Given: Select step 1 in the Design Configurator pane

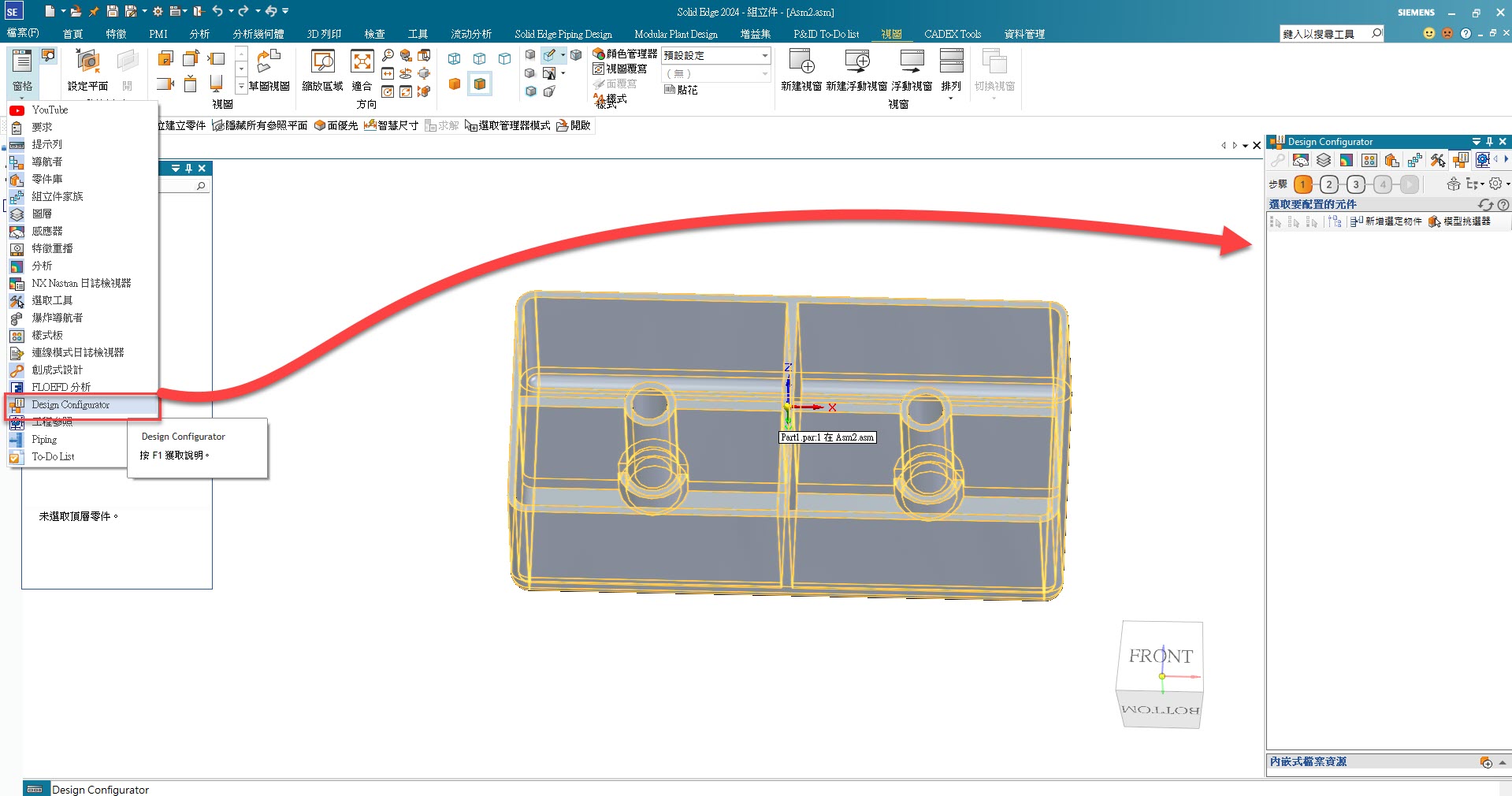Looking at the screenshot, I should click(1303, 184).
